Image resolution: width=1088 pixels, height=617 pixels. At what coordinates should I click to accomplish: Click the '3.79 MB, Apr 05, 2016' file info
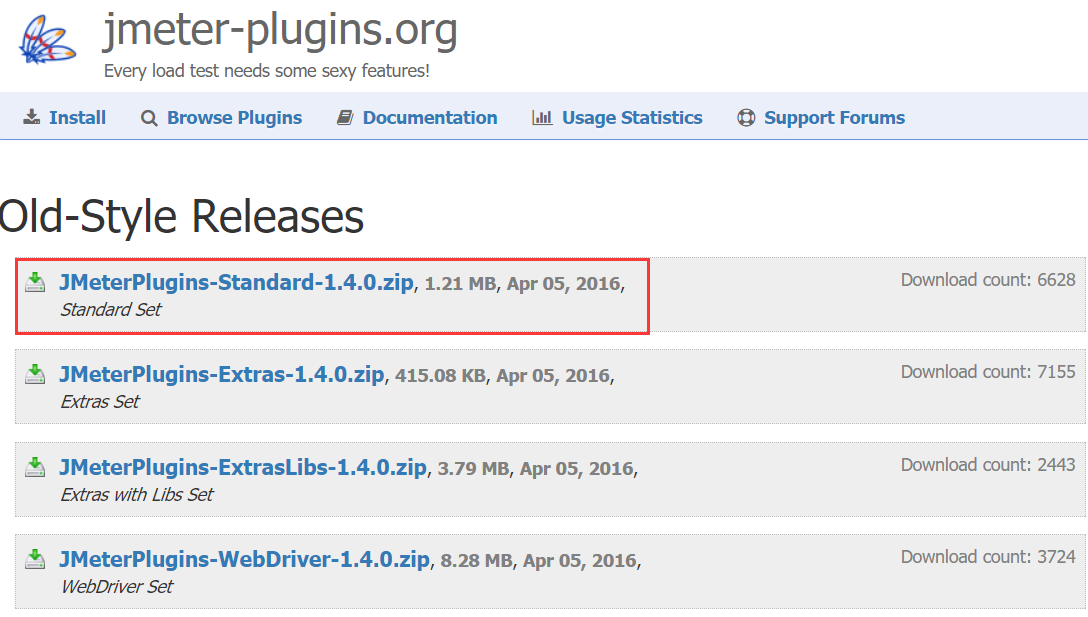535,469
